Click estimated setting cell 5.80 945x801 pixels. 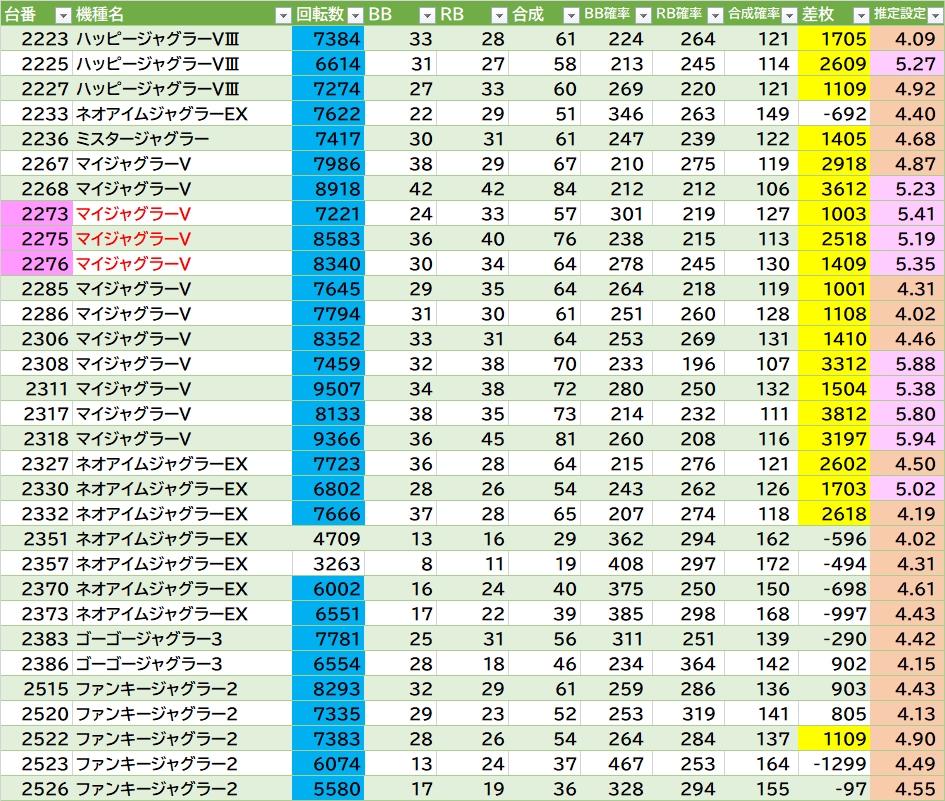pyautogui.click(x=907, y=413)
